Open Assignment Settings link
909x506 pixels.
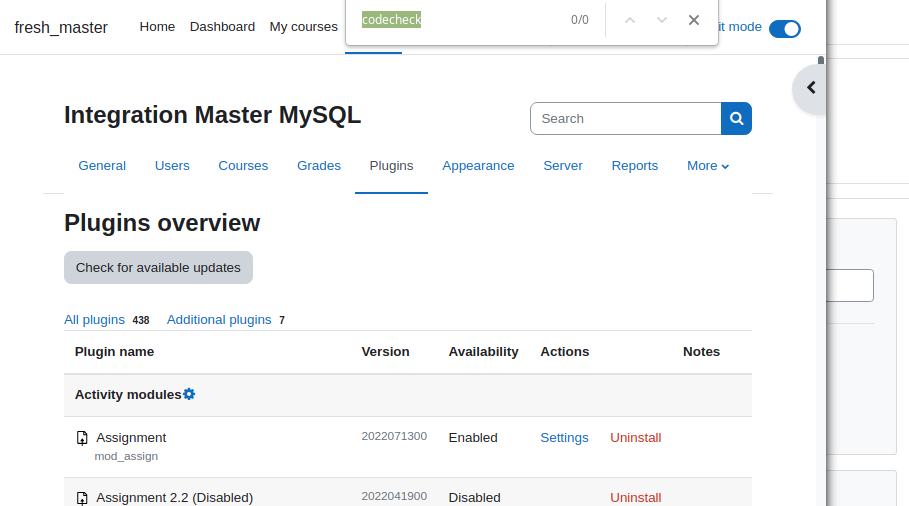coord(564,438)
